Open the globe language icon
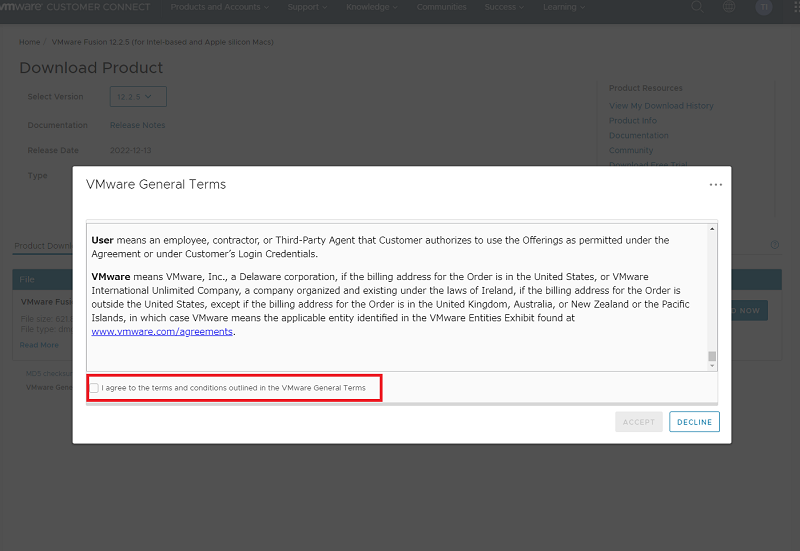The width and height of the screenshot is (800, 551). point(729,7)
